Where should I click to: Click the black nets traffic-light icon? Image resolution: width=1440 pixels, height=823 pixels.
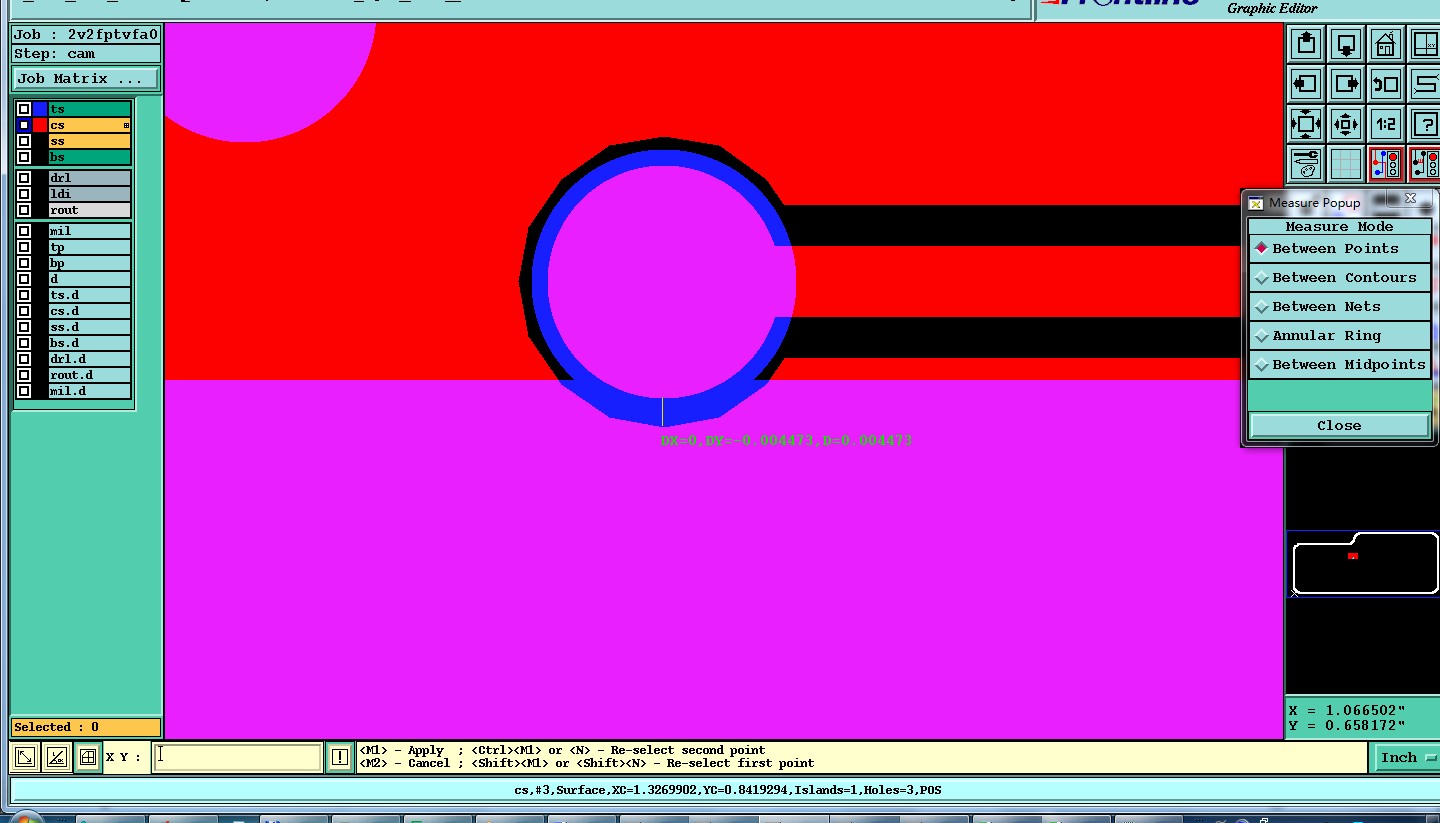coord(1425,163)
